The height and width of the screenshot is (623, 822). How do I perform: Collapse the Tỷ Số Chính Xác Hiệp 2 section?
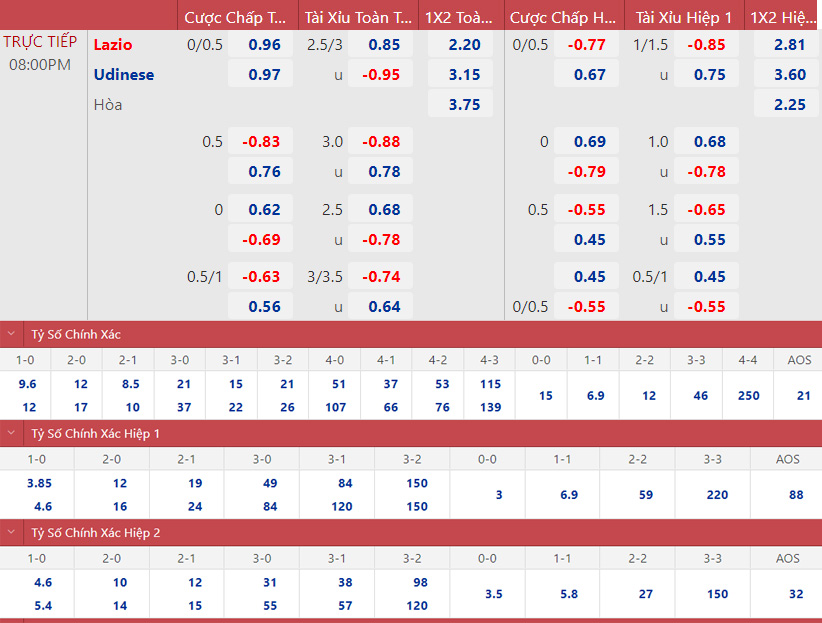[x=12, y=533]
